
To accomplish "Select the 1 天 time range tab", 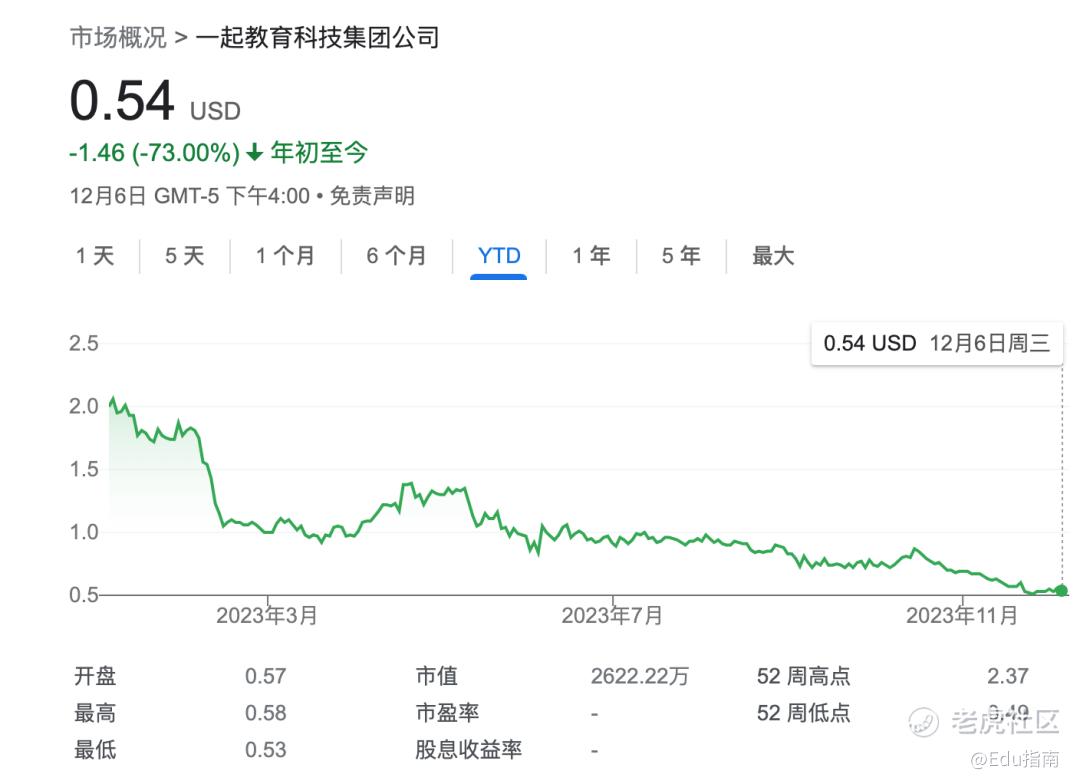I will (x=95, y=256).
